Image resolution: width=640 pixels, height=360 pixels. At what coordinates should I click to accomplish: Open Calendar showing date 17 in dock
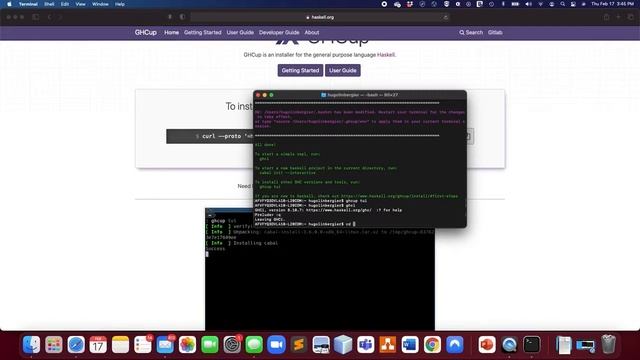pyautogui.click(x=98, y=345)
